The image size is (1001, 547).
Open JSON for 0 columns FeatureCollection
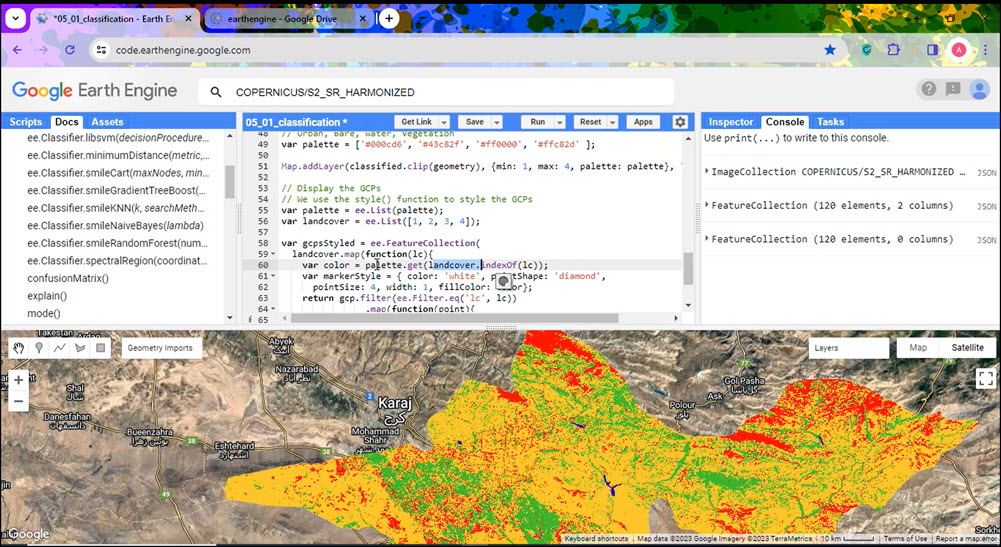986,240
